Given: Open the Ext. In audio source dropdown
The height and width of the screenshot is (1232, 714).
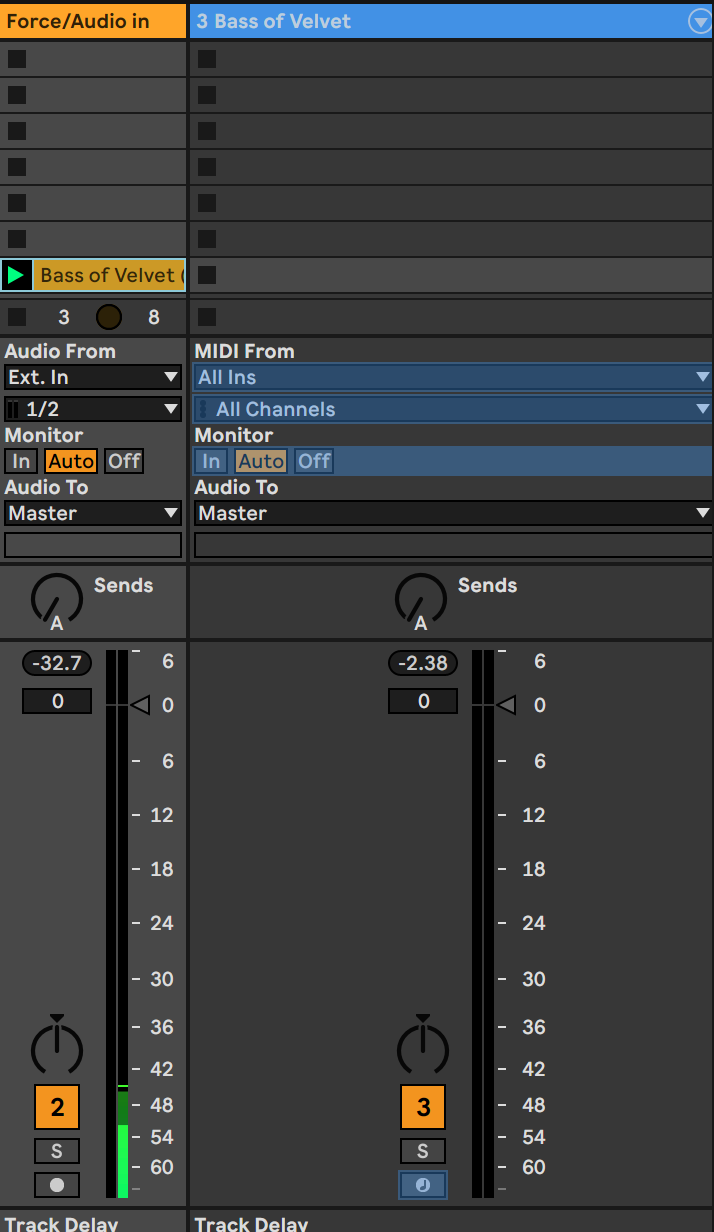Looking at the screenshot, I should pos(93,377).
